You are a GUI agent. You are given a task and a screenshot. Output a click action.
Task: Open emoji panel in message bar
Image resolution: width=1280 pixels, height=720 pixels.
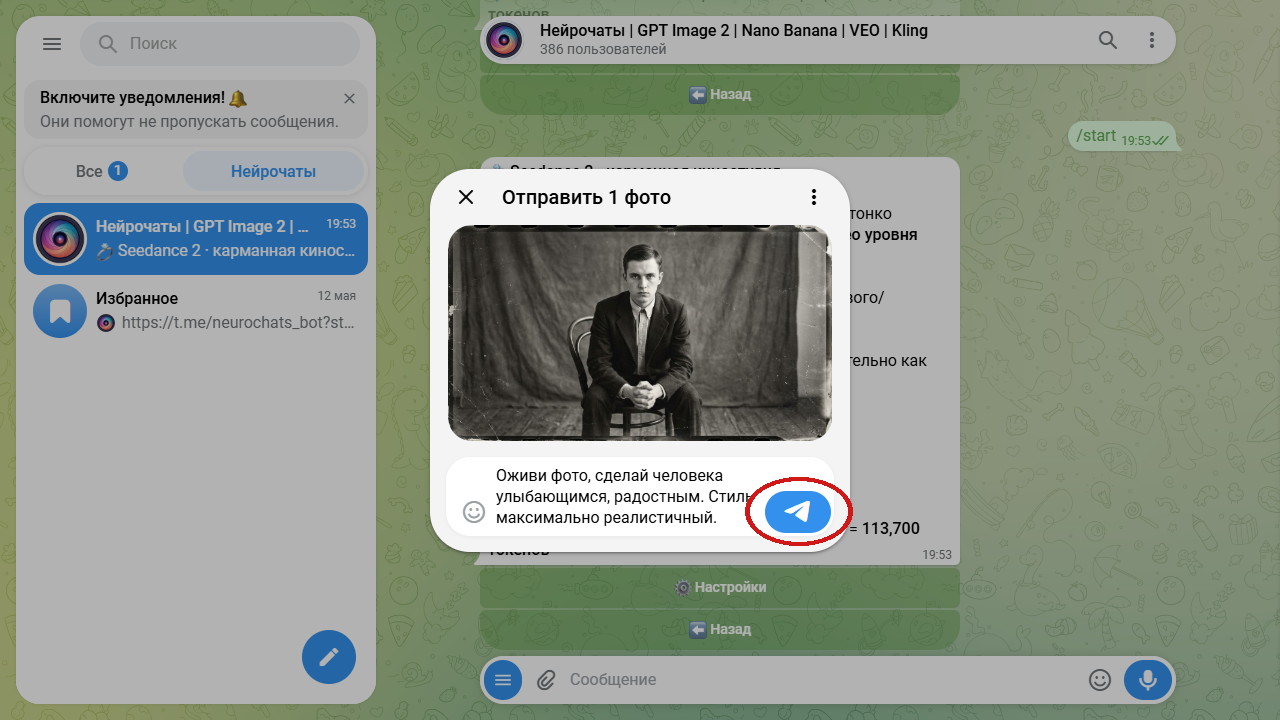click(1100, 680)
